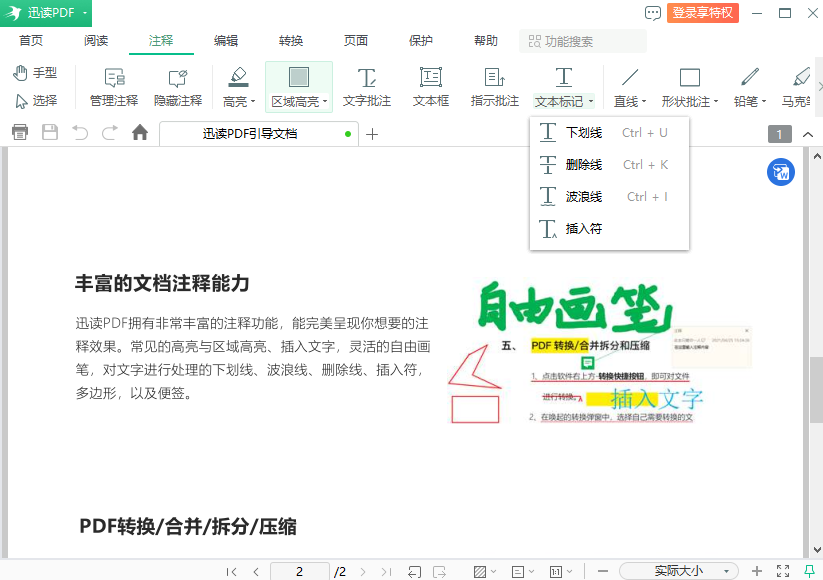Expand the 区域高亮 dropdown arrow

click(x=325, y=101)
